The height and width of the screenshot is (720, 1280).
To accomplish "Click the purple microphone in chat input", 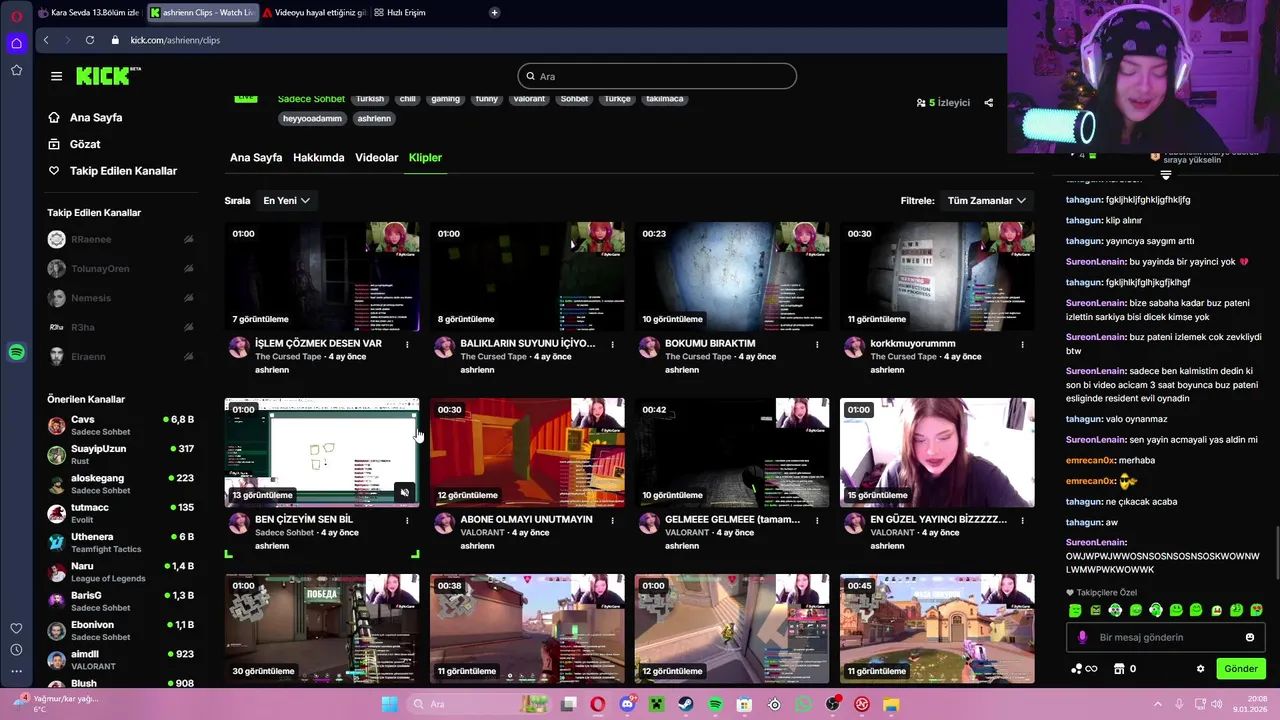I will (x=1082, y=637).
